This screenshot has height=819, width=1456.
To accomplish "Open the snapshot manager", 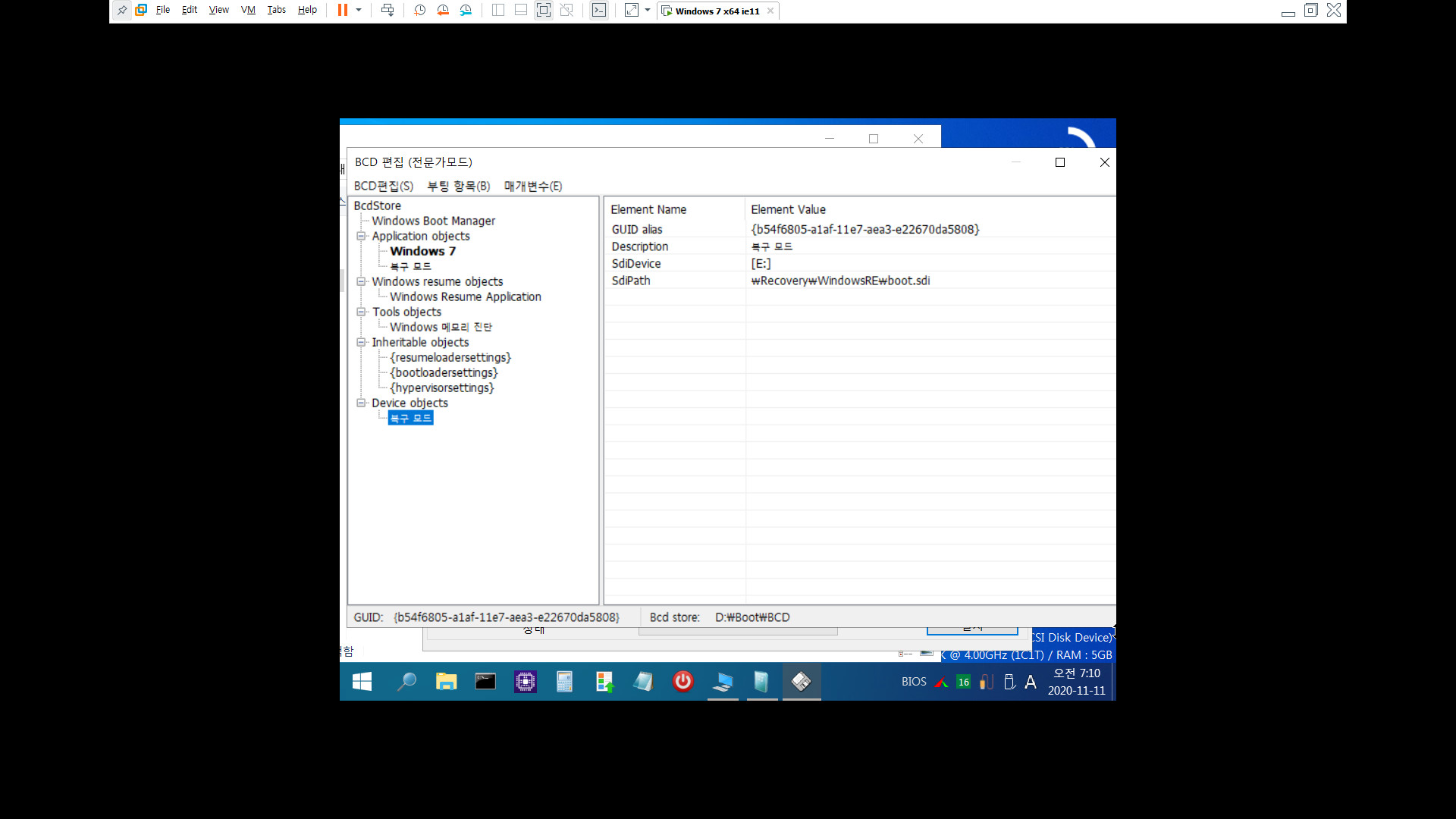I will click(x=466, y=11).
